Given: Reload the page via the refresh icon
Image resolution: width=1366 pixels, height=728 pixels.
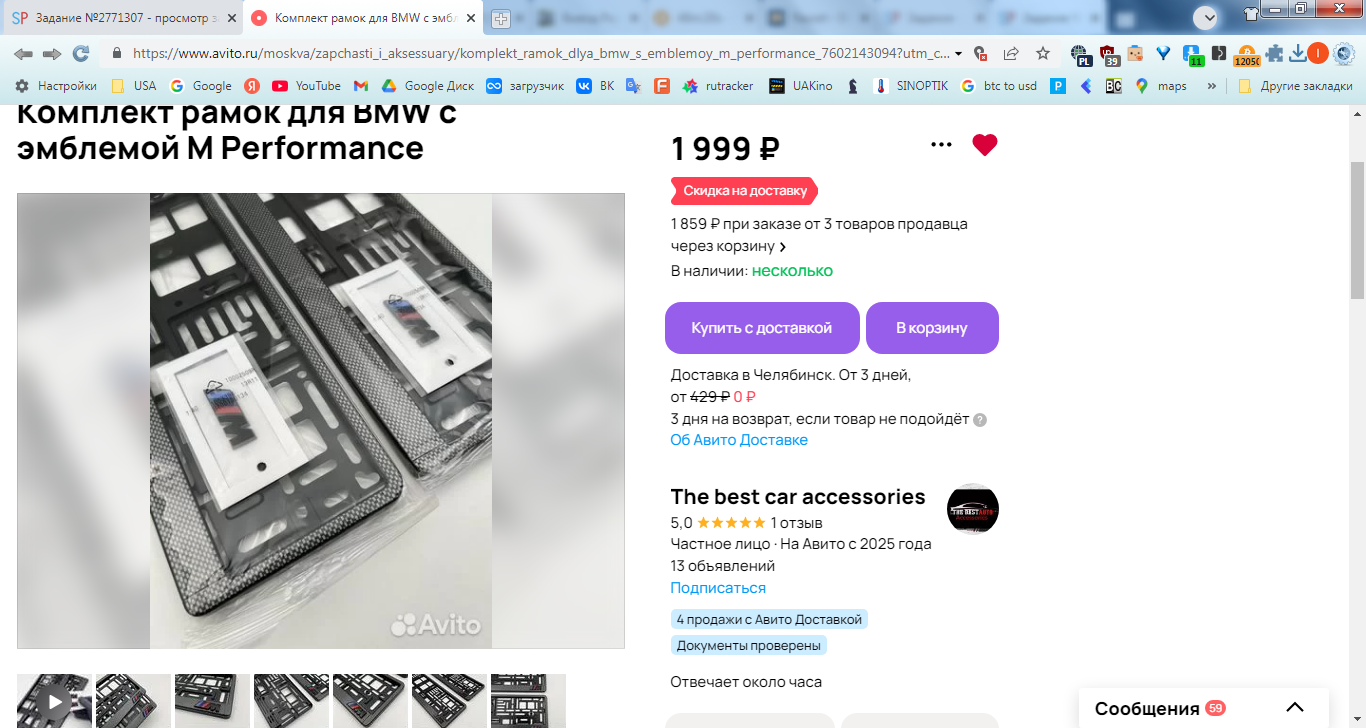Looking at the screenshot, I should [x=81, y=54].
